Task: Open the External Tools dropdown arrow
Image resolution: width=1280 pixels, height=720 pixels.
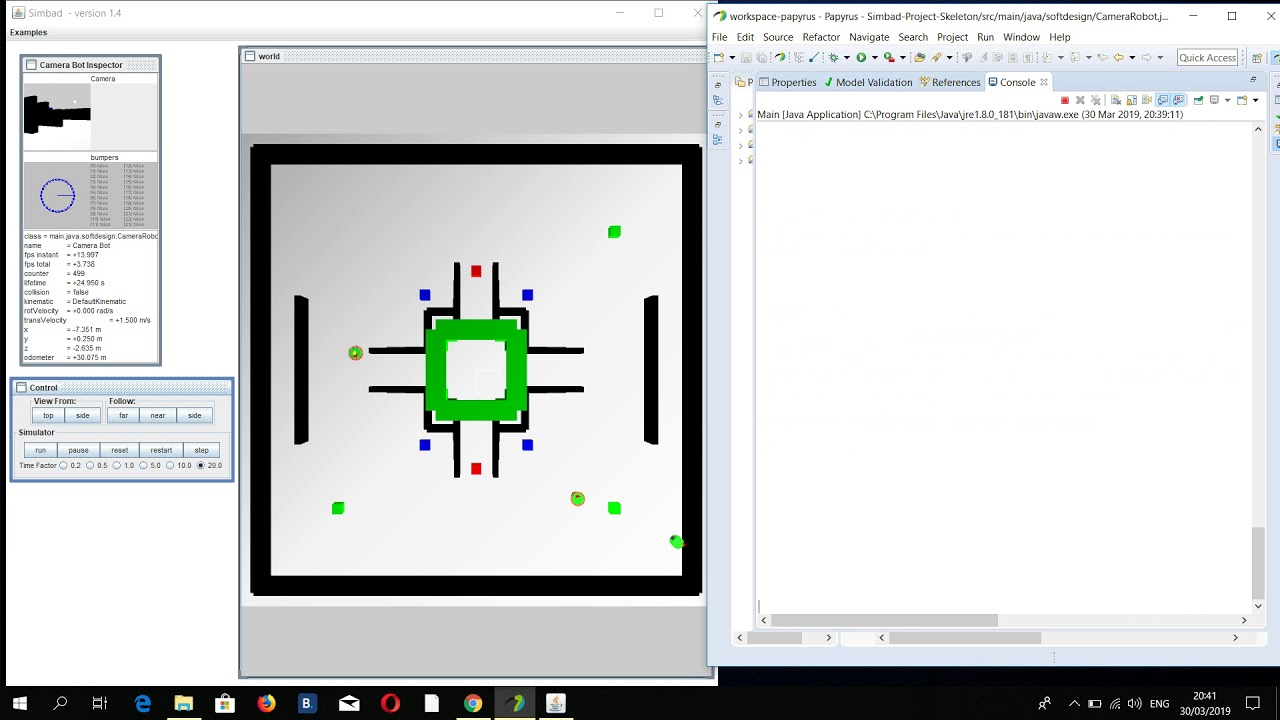Action: pos(903,58)
